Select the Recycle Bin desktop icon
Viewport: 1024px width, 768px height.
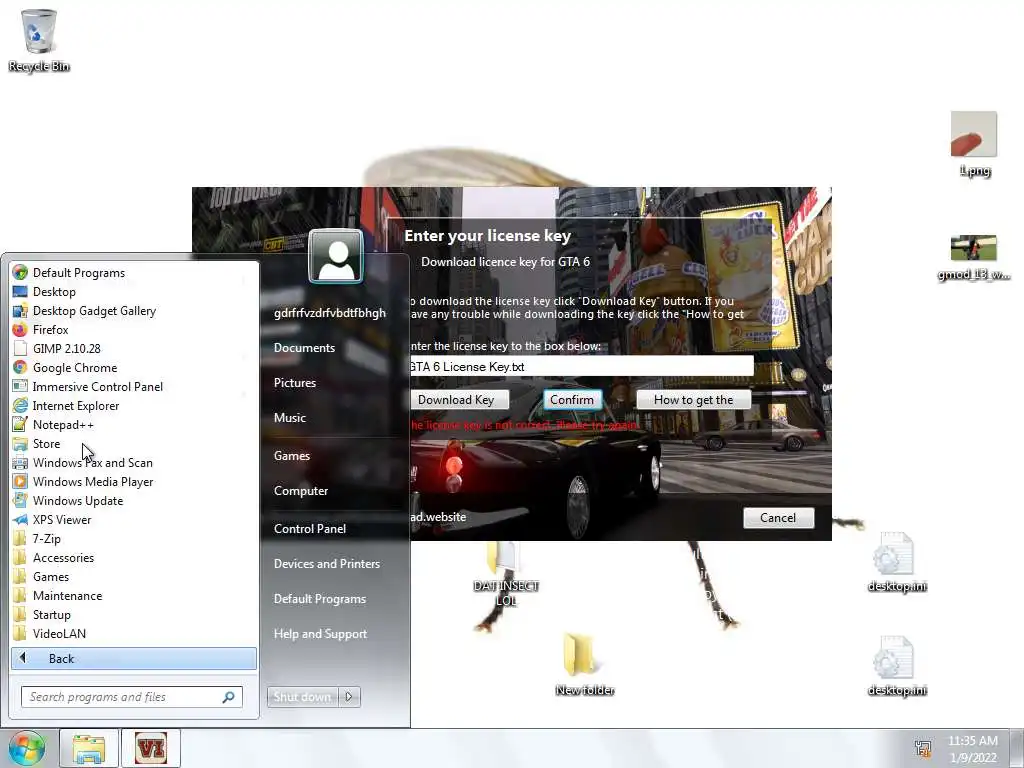(39, 40)
